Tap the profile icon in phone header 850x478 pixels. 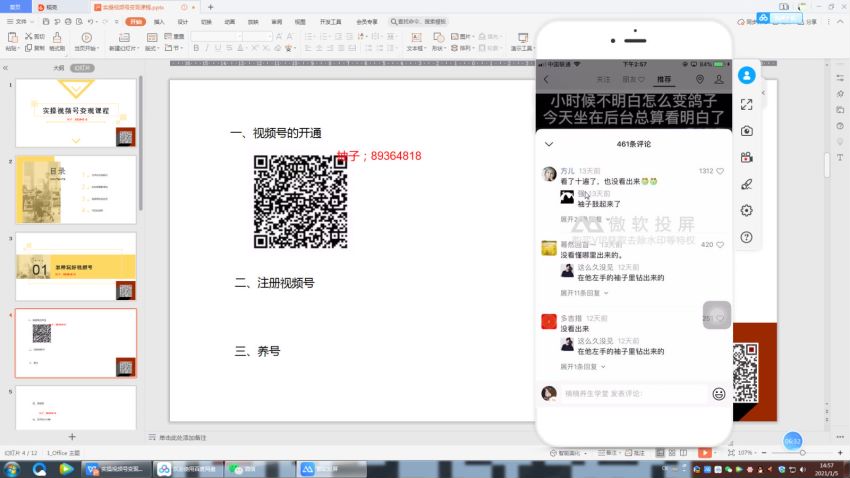pos(719,80)
